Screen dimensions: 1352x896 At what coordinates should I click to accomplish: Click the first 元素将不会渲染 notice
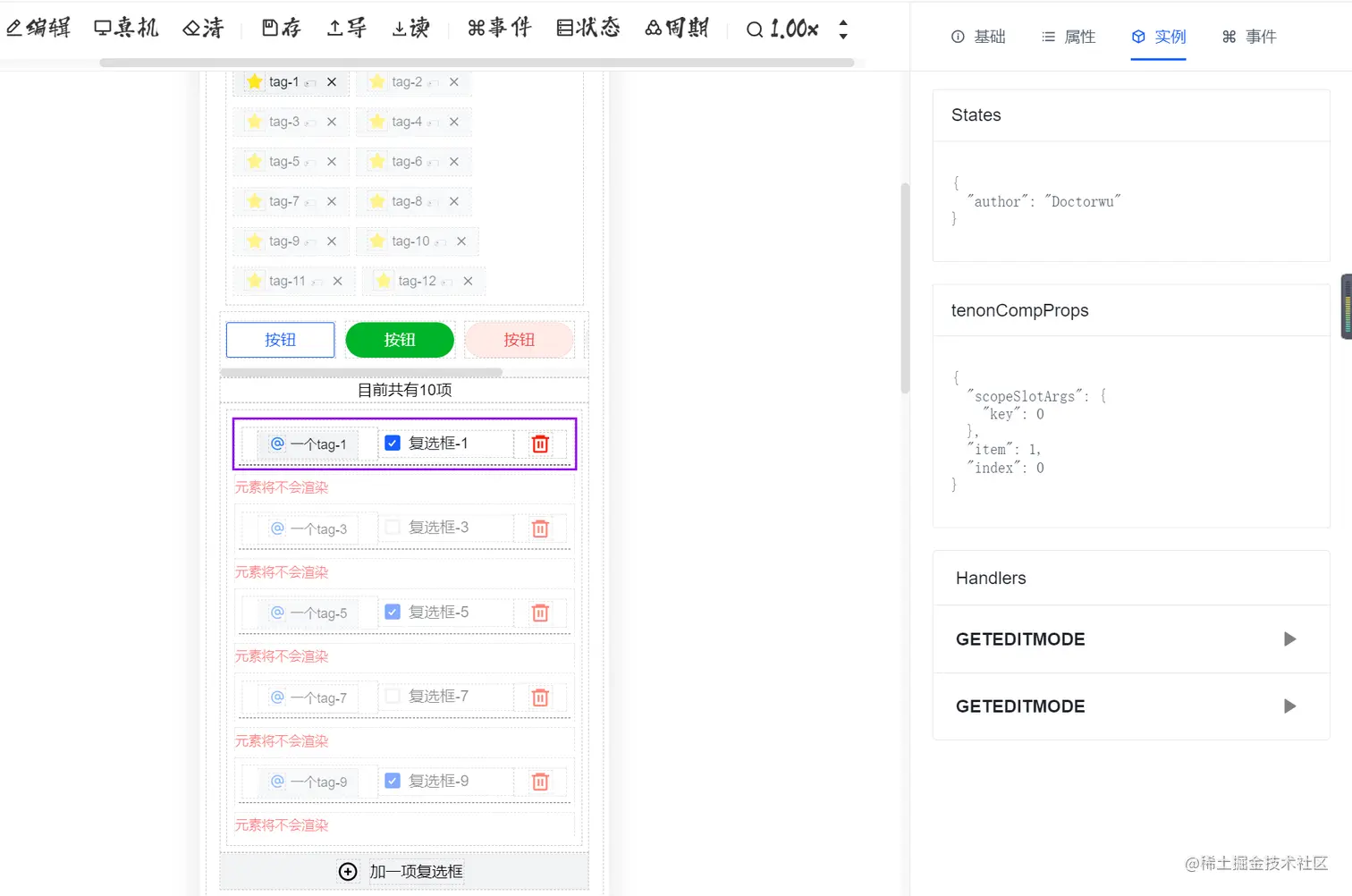pos(282,487)
